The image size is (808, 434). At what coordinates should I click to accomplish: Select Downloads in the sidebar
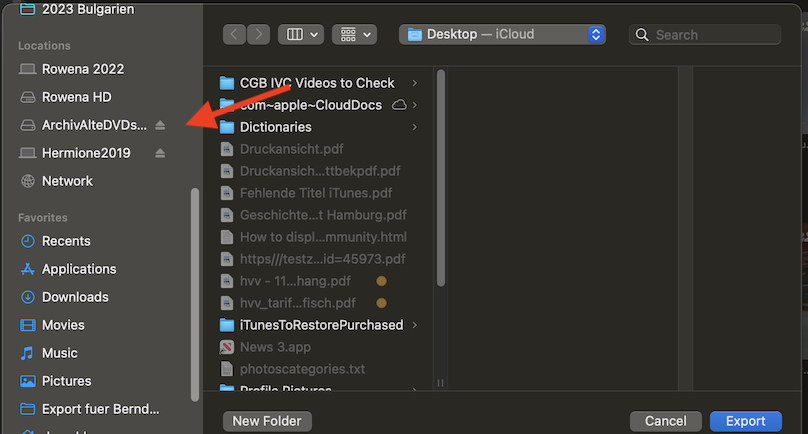(75, 297)
